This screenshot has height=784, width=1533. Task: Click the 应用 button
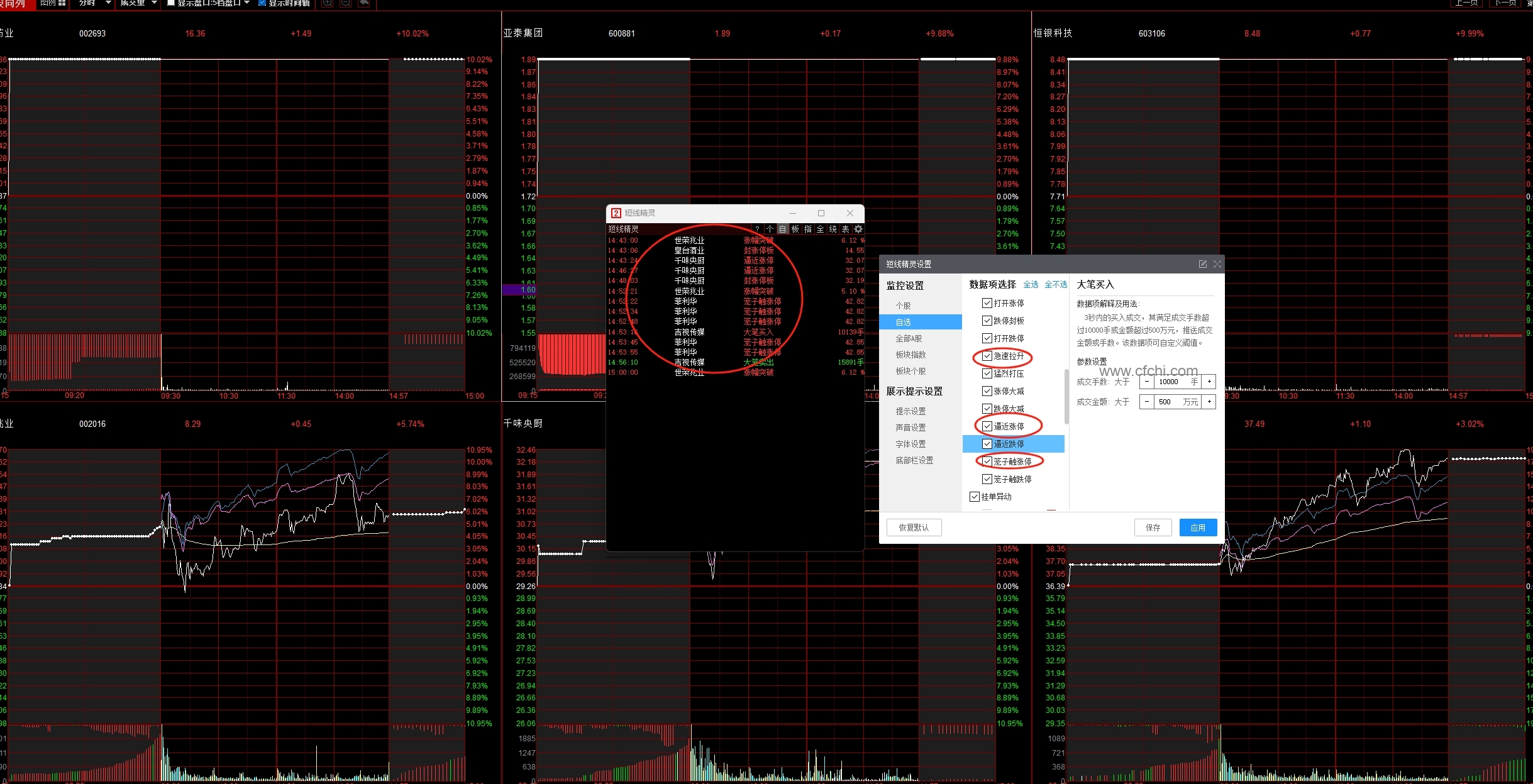[x=1197, y=528]
